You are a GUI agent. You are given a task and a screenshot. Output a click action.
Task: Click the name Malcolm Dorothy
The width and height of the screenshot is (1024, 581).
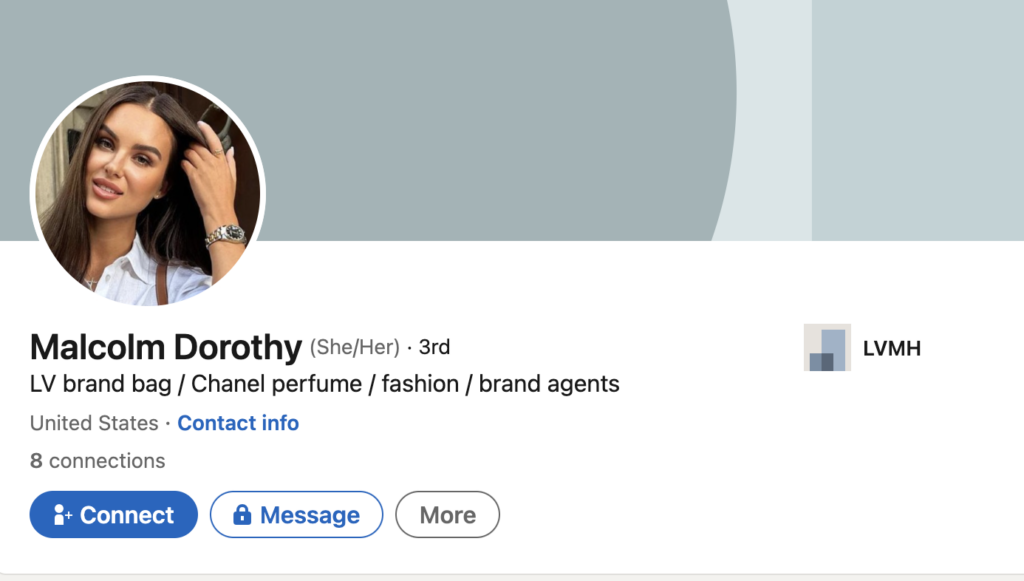(x=165, y=347)
